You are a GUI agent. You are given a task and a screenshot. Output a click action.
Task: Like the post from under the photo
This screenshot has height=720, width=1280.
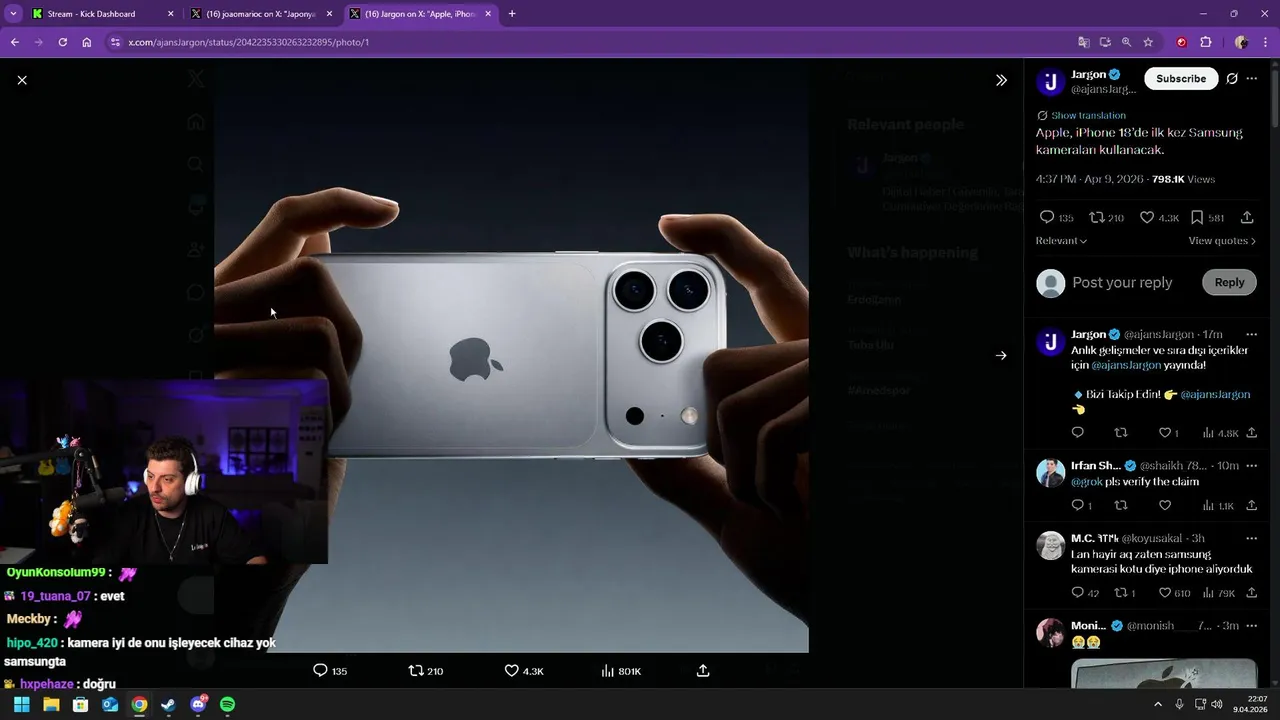tap(512, 670)
